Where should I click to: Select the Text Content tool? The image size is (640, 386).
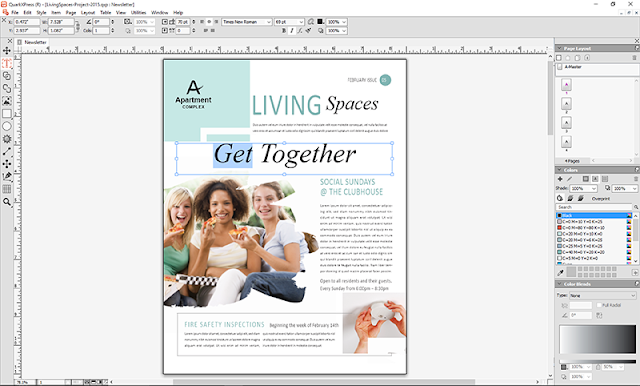(7, 63)
